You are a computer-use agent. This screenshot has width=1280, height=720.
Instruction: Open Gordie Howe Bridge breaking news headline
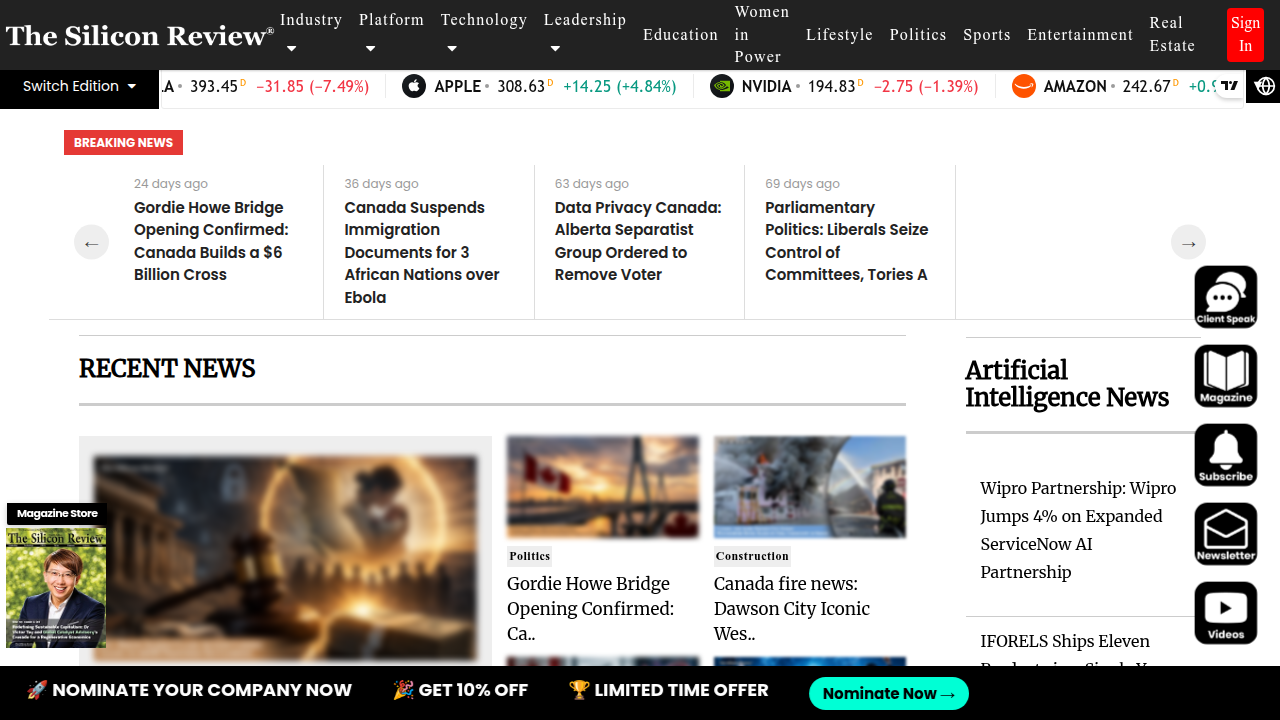[x=211, y=241]
